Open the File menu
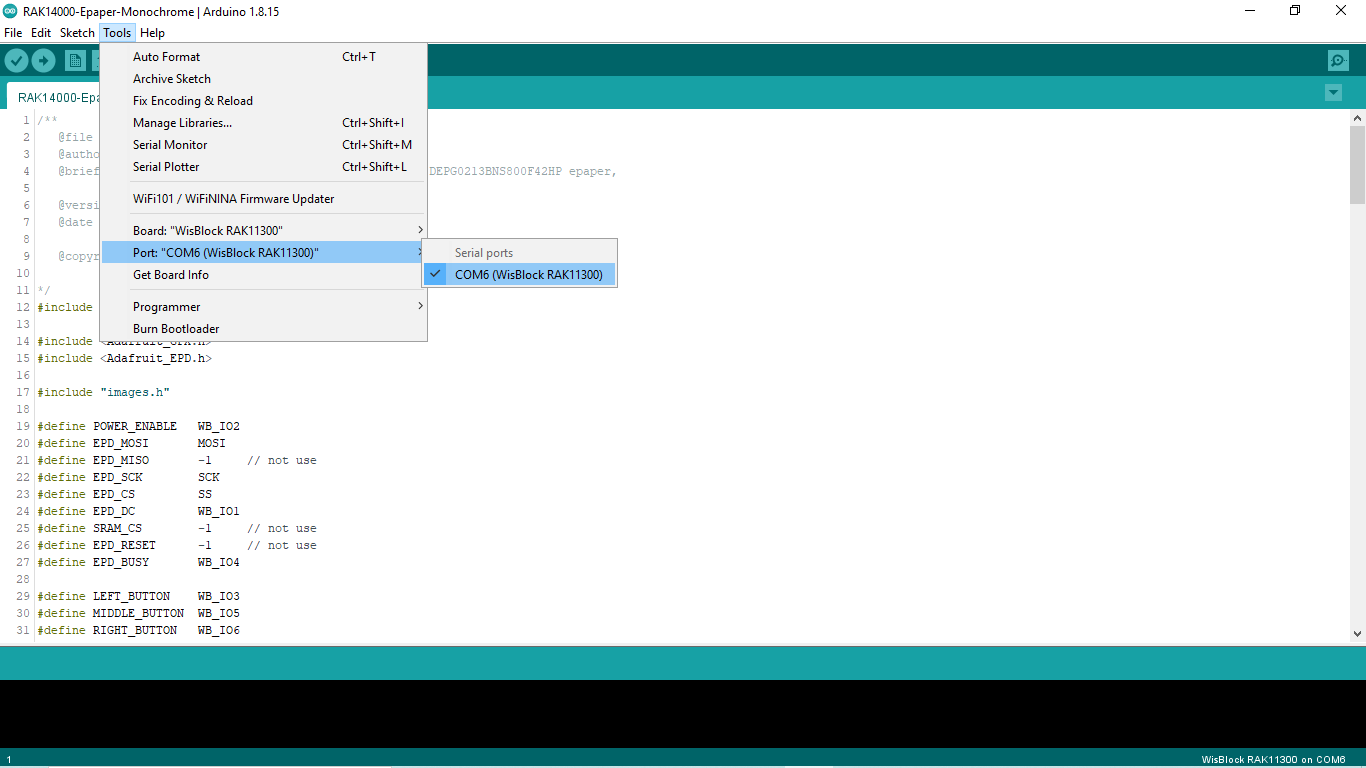The height and width of the screenshot is (768, 1366). 13,33
